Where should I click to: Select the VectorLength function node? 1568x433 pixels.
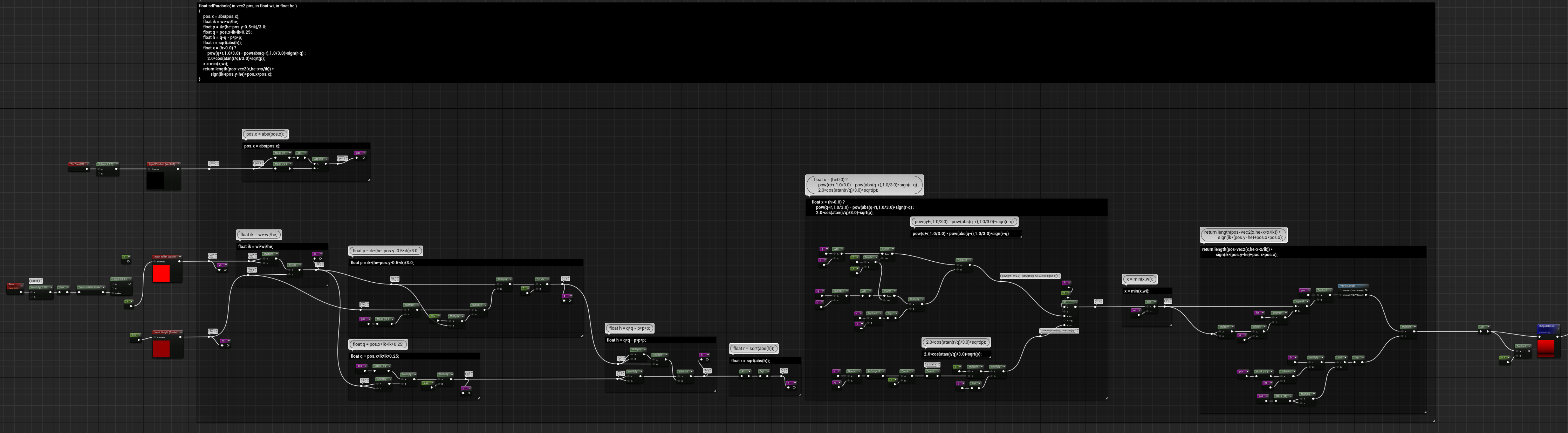tap(1353, 290)
